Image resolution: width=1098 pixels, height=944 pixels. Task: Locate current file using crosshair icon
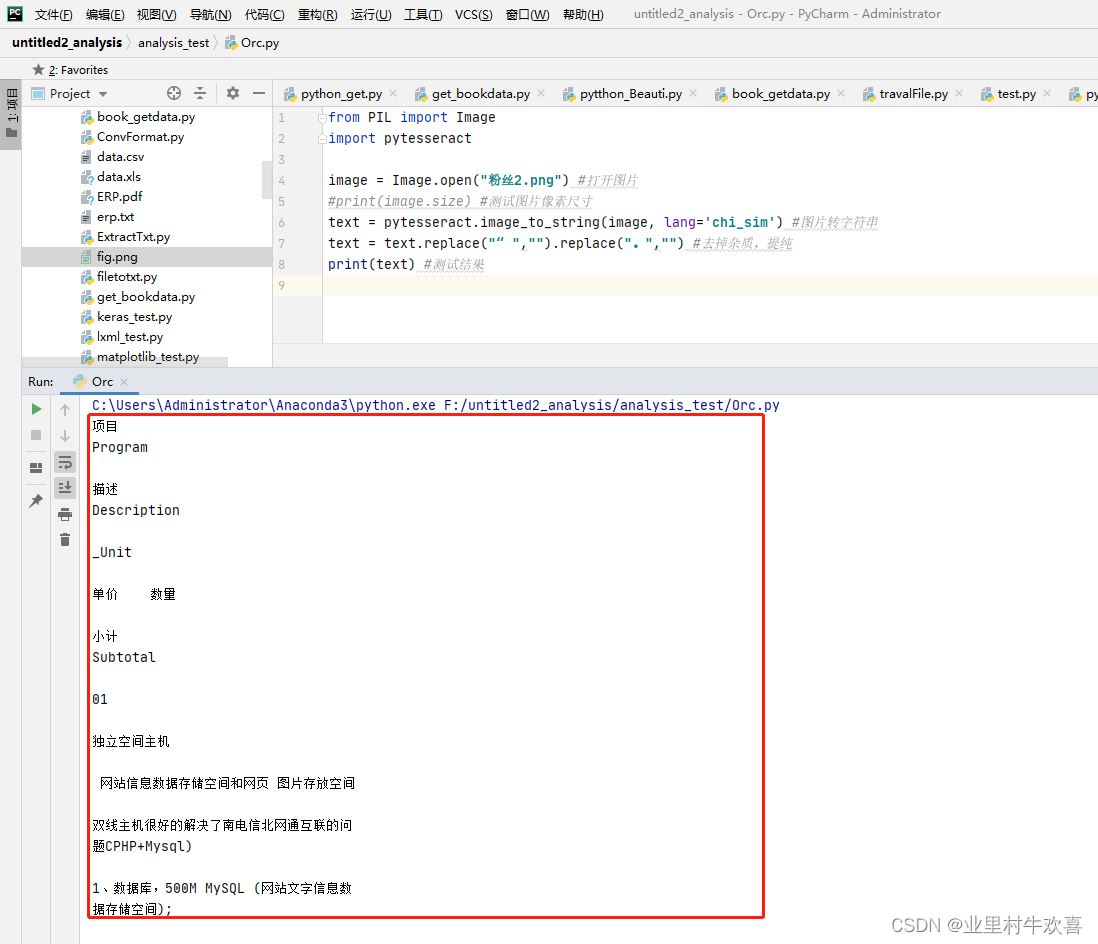pos(174,93)
